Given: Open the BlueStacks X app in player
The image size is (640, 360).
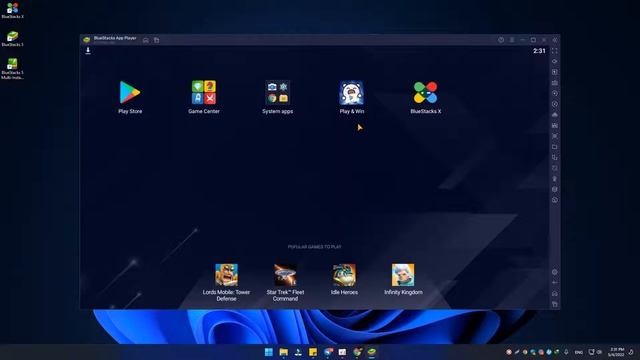Looking at the screenshot, I should (x=425, y=93).
